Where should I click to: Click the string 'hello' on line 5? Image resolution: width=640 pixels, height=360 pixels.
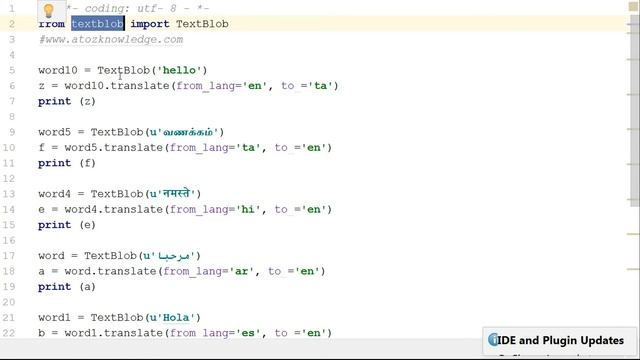pyautogui.click(x=179, y=70)
